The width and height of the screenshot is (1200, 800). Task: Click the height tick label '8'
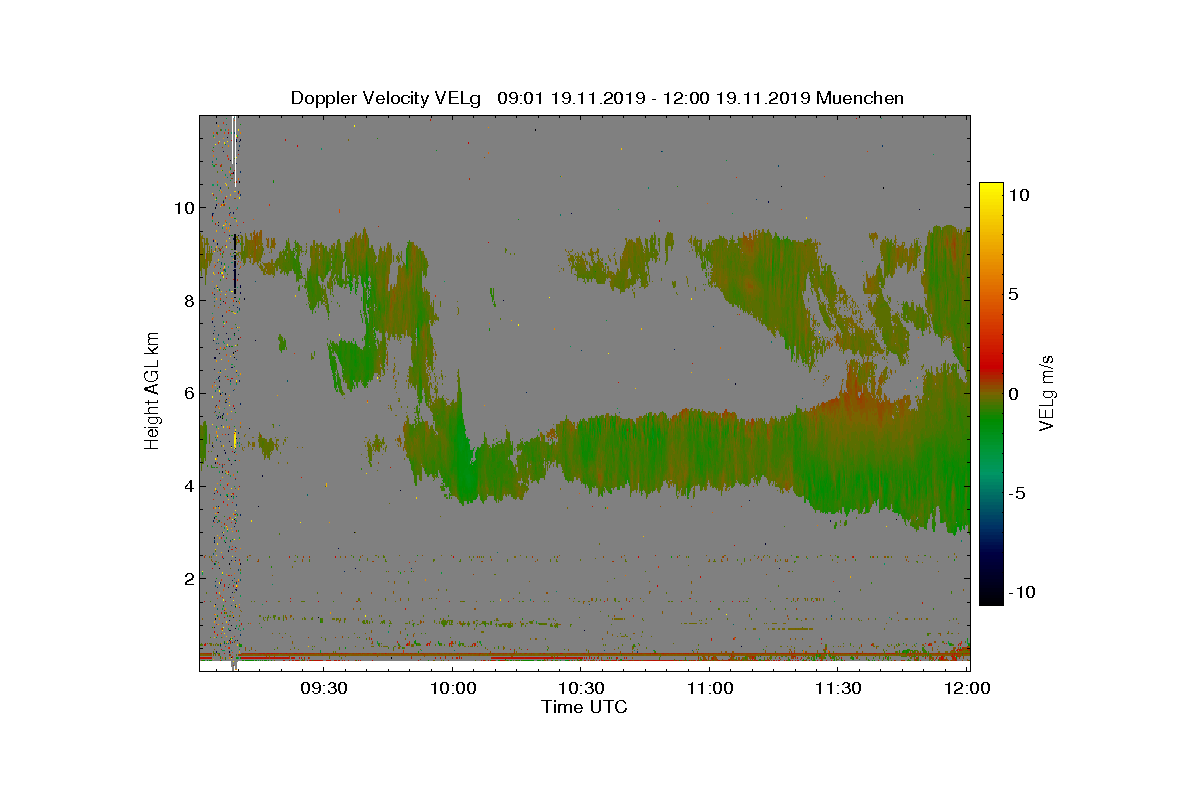(x=187, y=300)
